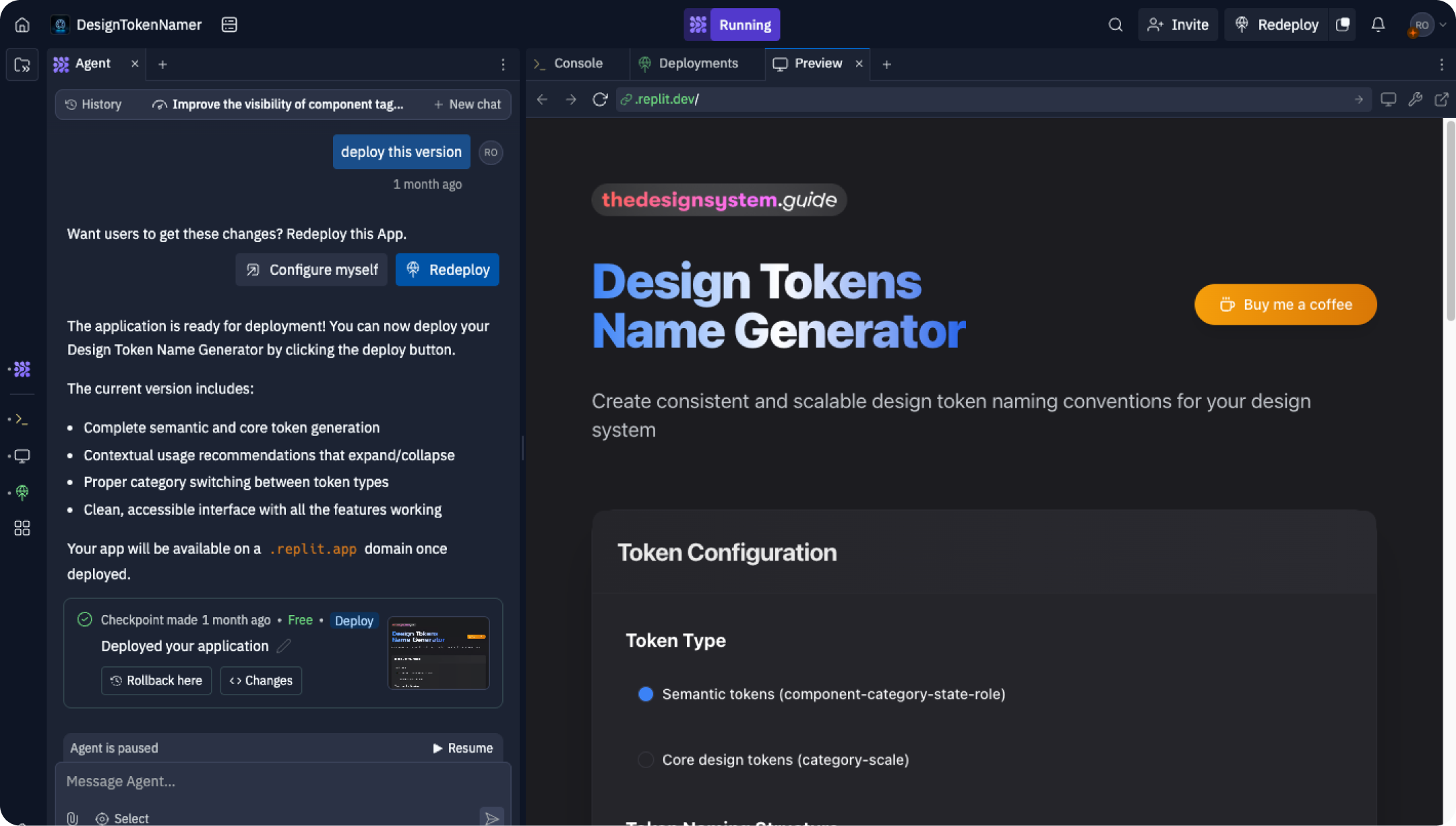The image size is (1456, 826).
Task: Open notifications via the bell icon
Action: click(1378, 24)
